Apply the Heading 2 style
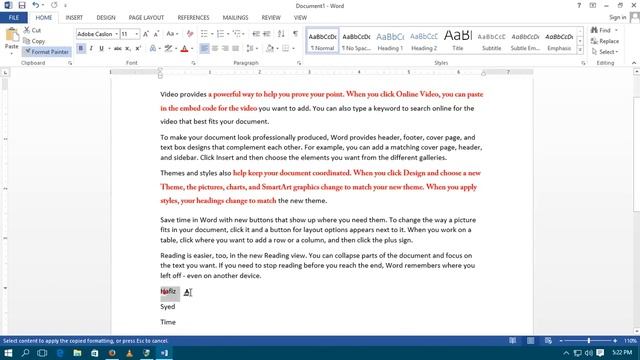 pyautogui.click(x=424, y=41)
